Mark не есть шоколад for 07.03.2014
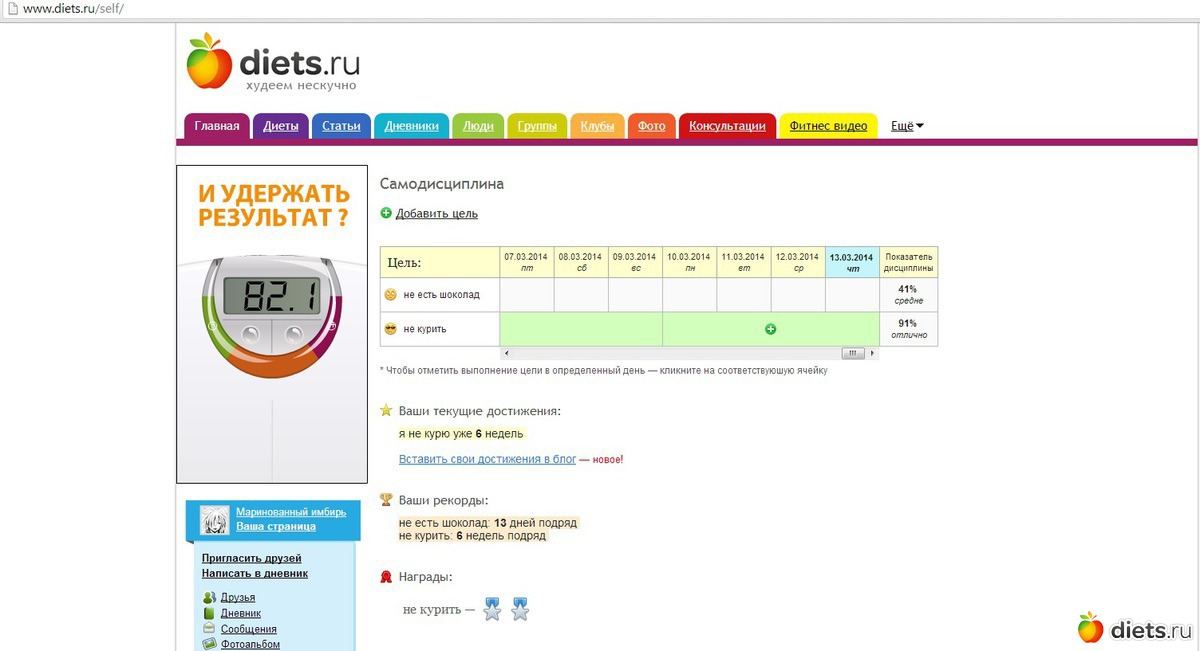Image resolution: width=1200 pixels, height=651 pixels. 526,295
